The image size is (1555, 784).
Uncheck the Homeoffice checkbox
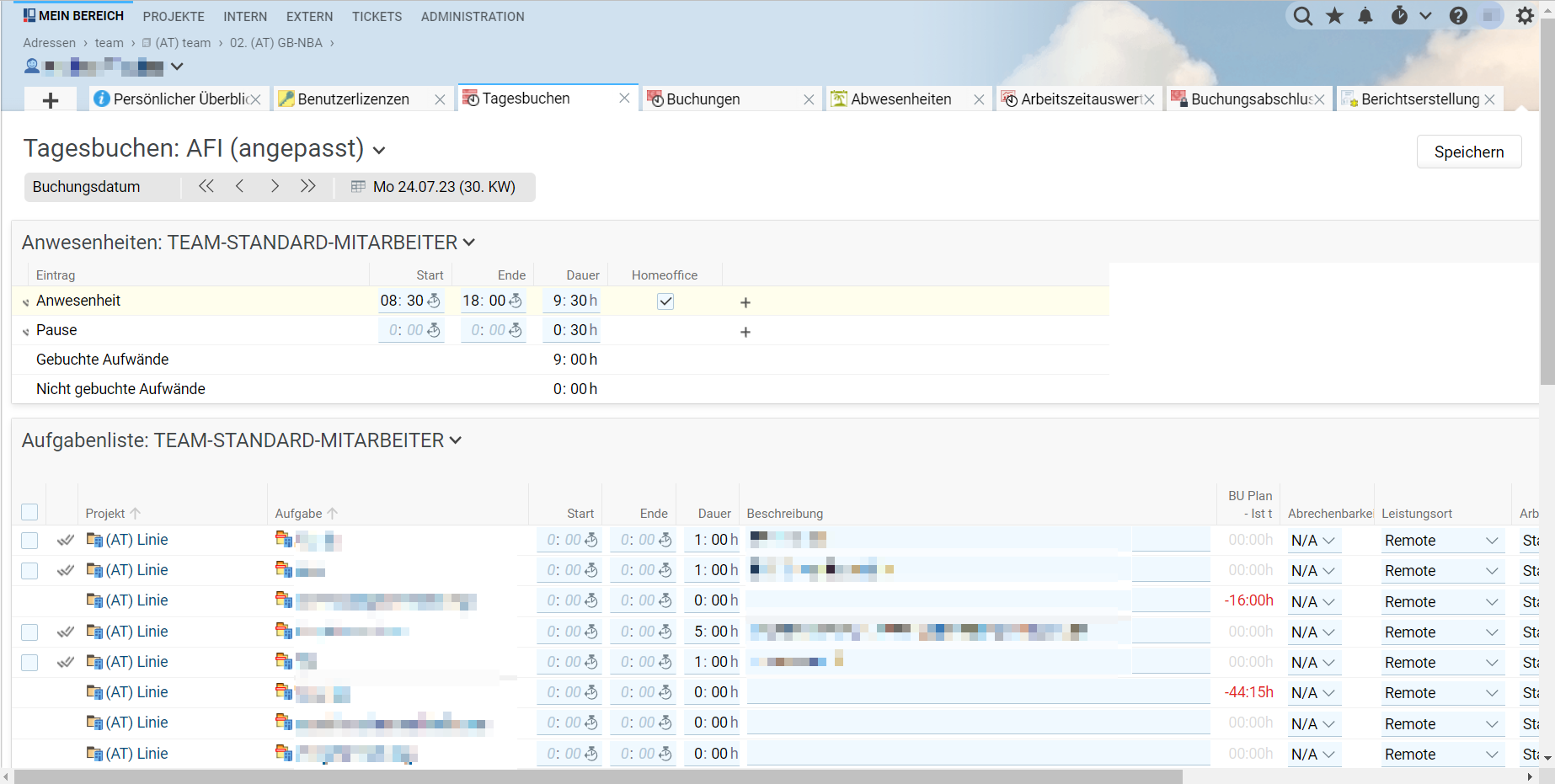click(x=665, y=301)
